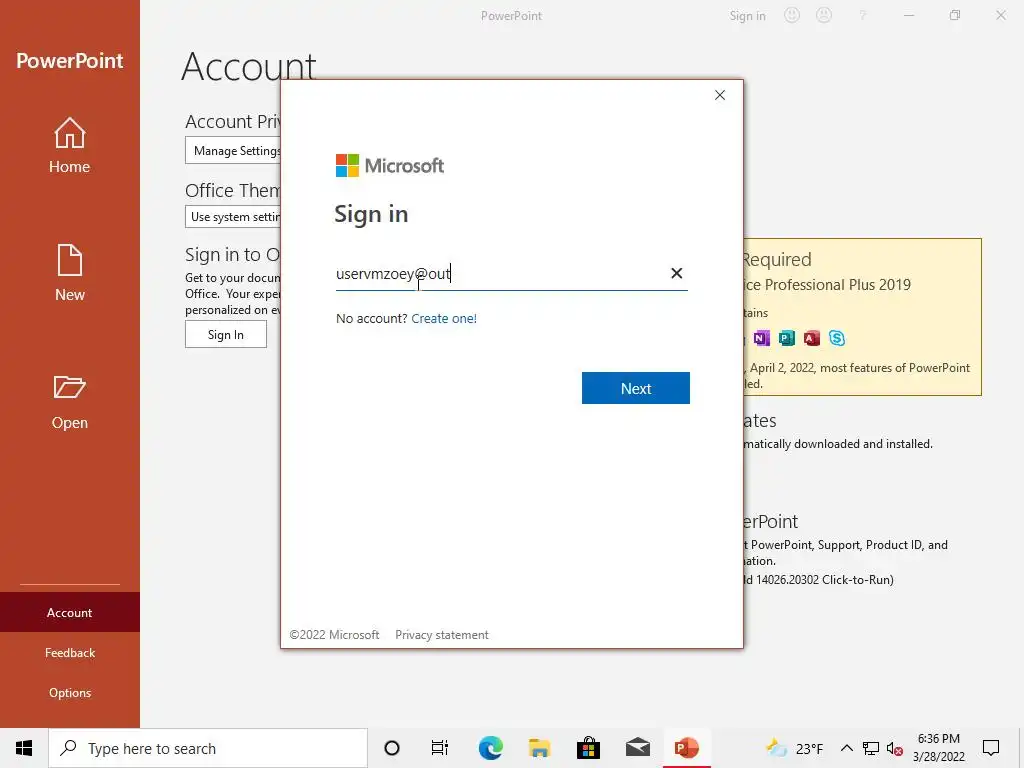Follow the Create one! link
Image resolution: width=1024 pixels, height=768 pixels.
point(444,319)
